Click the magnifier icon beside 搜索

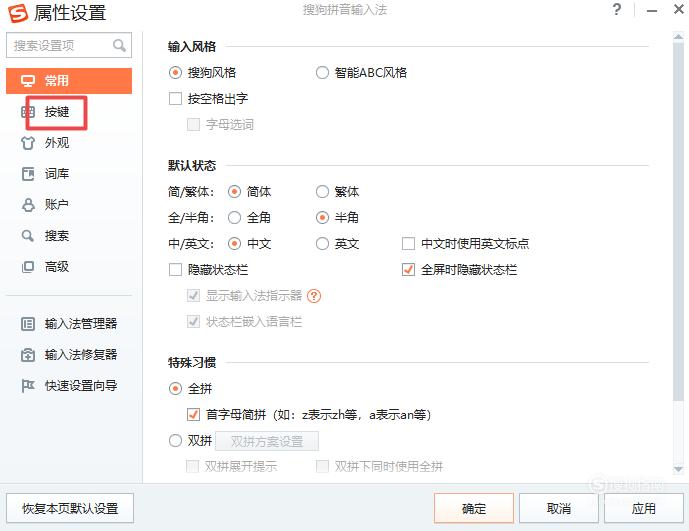(x=28, y=236)
